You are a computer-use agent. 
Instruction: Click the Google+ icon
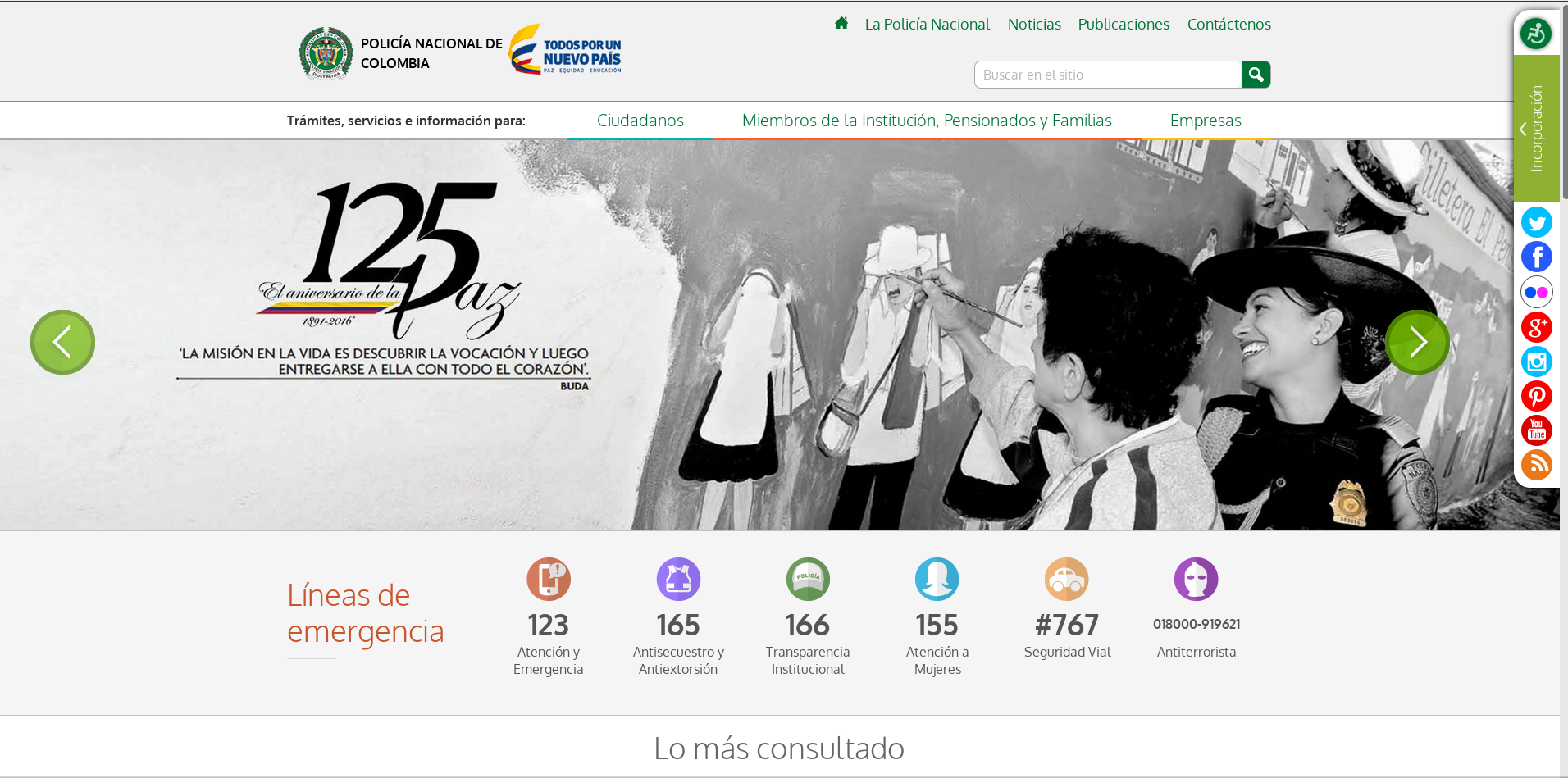click(1538, 326)
